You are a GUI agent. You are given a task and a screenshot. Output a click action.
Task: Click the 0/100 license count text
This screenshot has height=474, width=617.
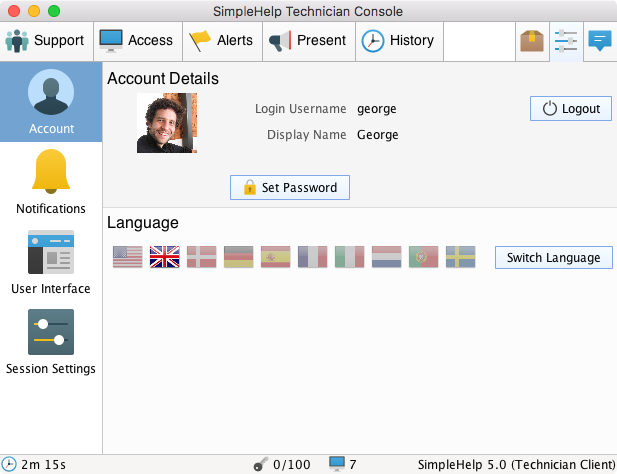coord(292,465)
